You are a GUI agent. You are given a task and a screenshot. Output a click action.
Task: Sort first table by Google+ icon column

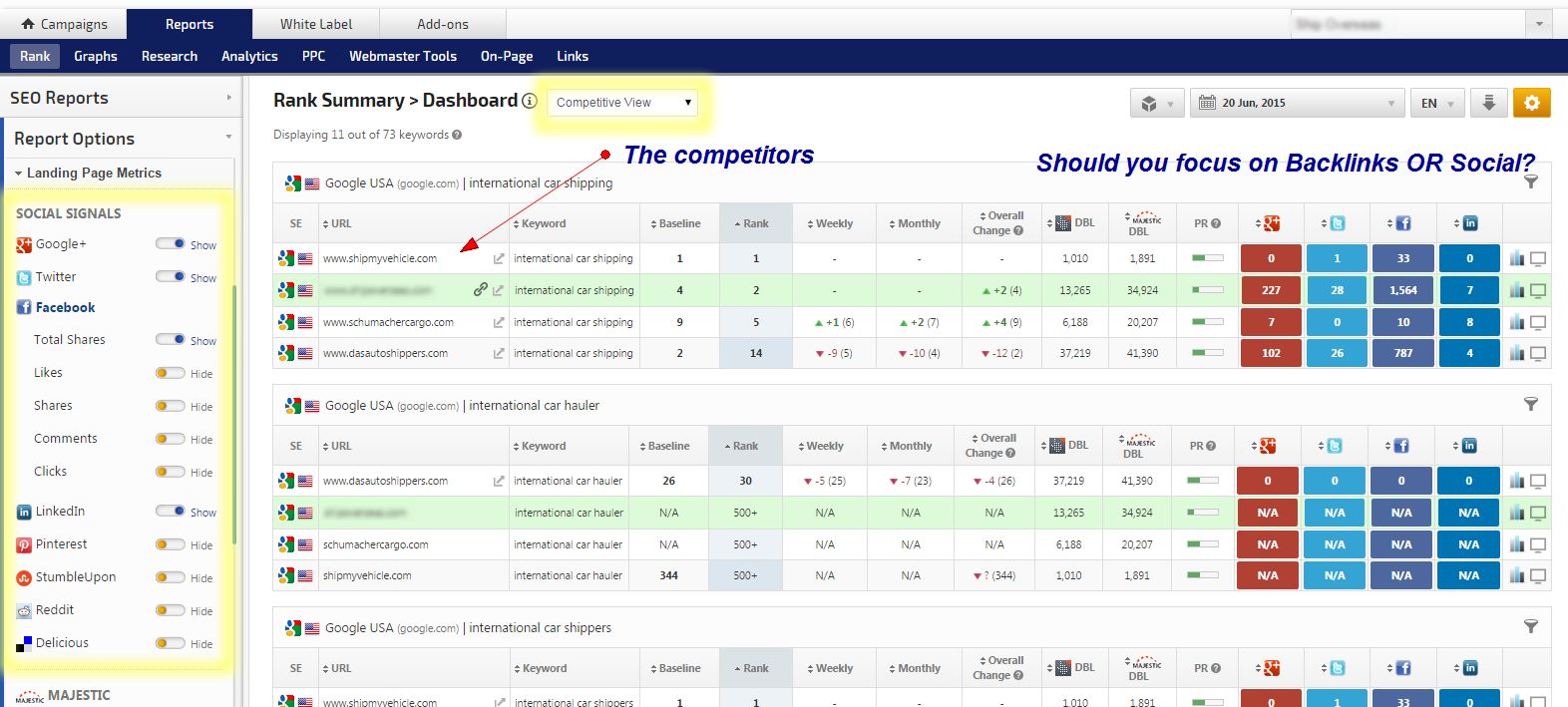click(1270, 223)
